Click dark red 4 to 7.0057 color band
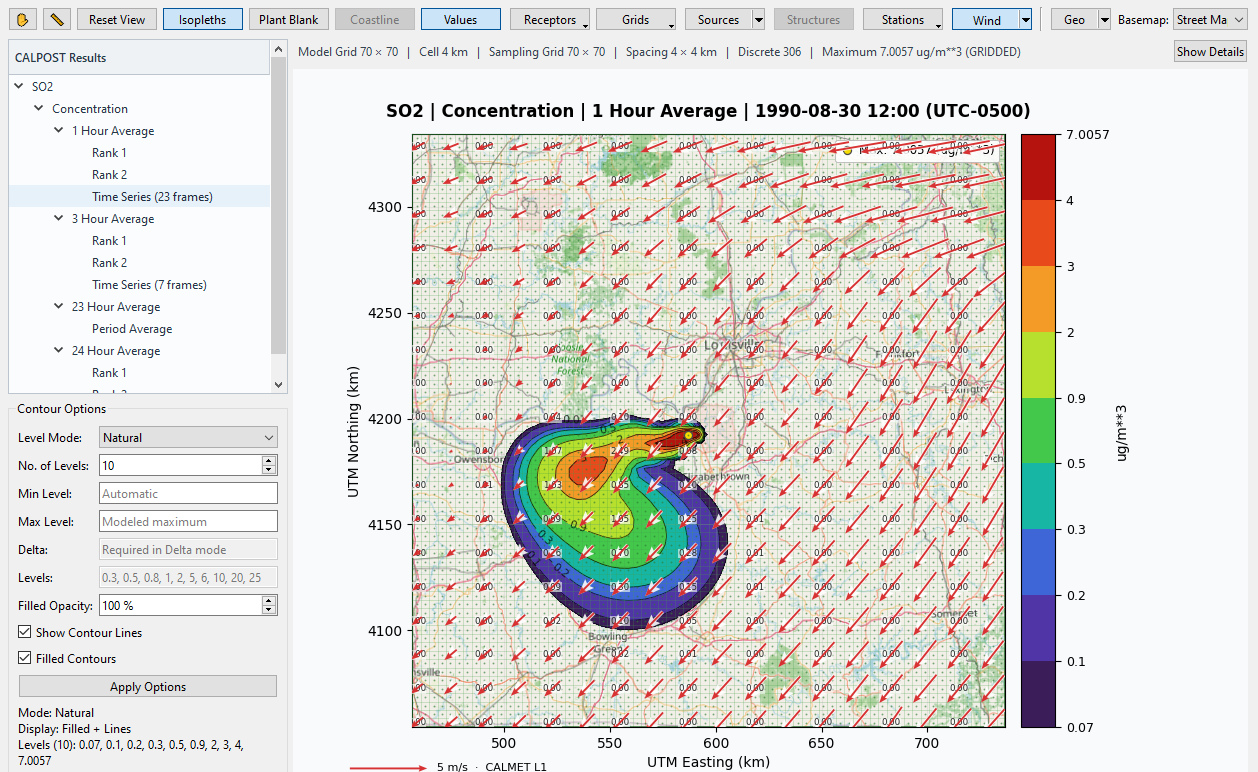Screen dimensions: 1258x772 click(1038, 167)
